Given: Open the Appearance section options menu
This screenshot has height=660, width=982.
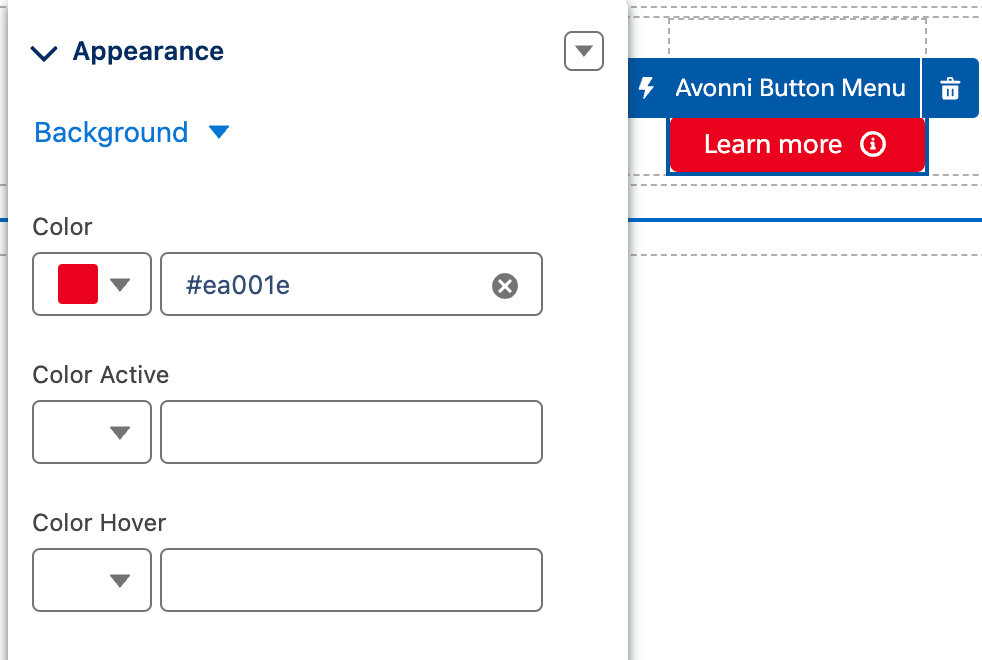Looking at the screenshot, I should pos(584,51).
